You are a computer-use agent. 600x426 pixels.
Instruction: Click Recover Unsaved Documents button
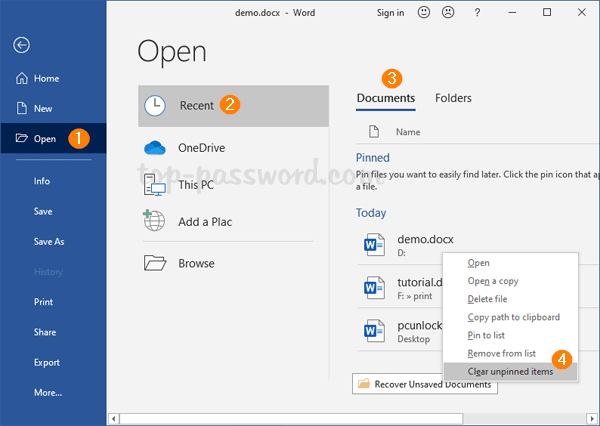pos(424,384)
